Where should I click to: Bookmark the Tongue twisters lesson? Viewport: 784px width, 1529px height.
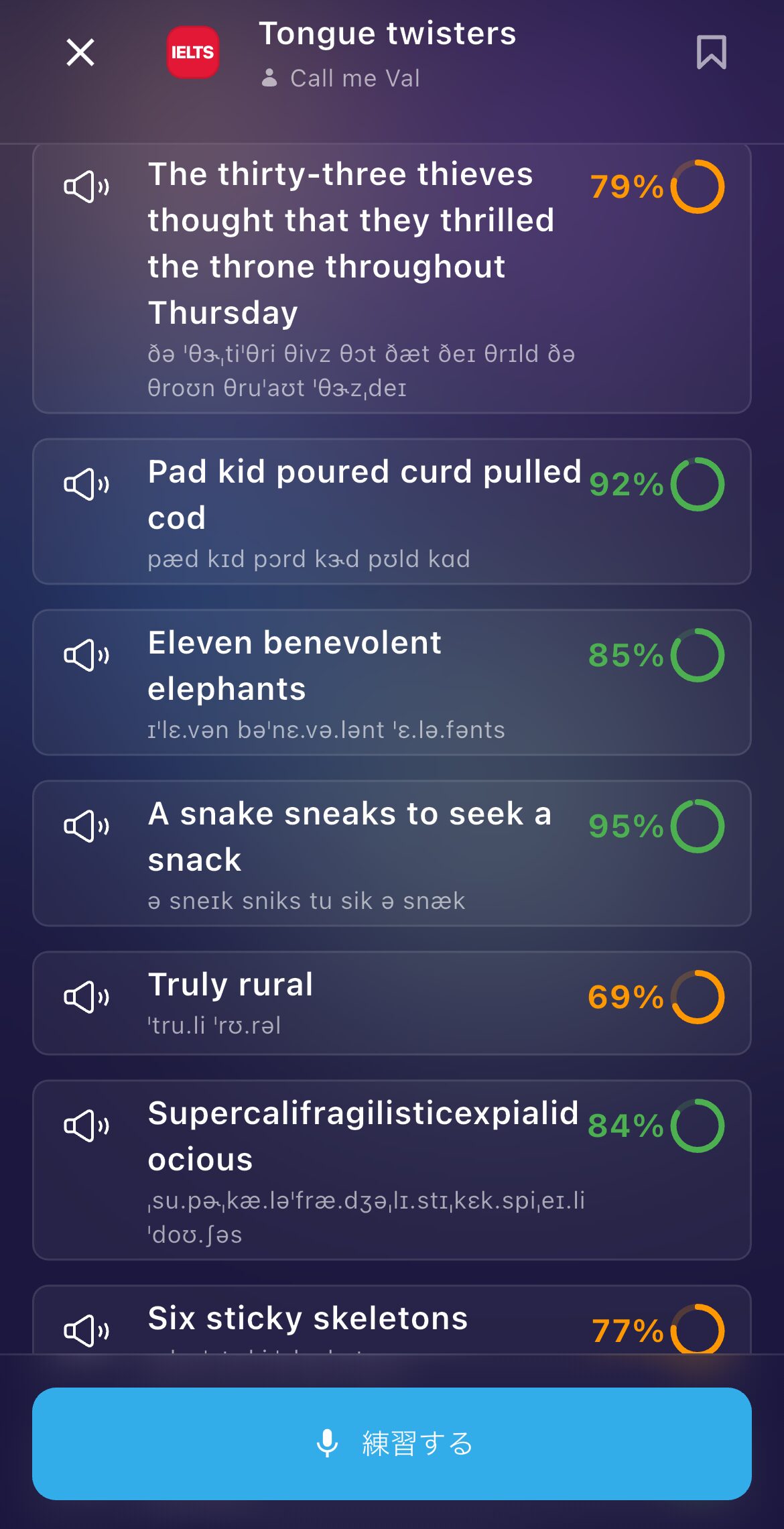pyautogui.click(x=711, y=52)
